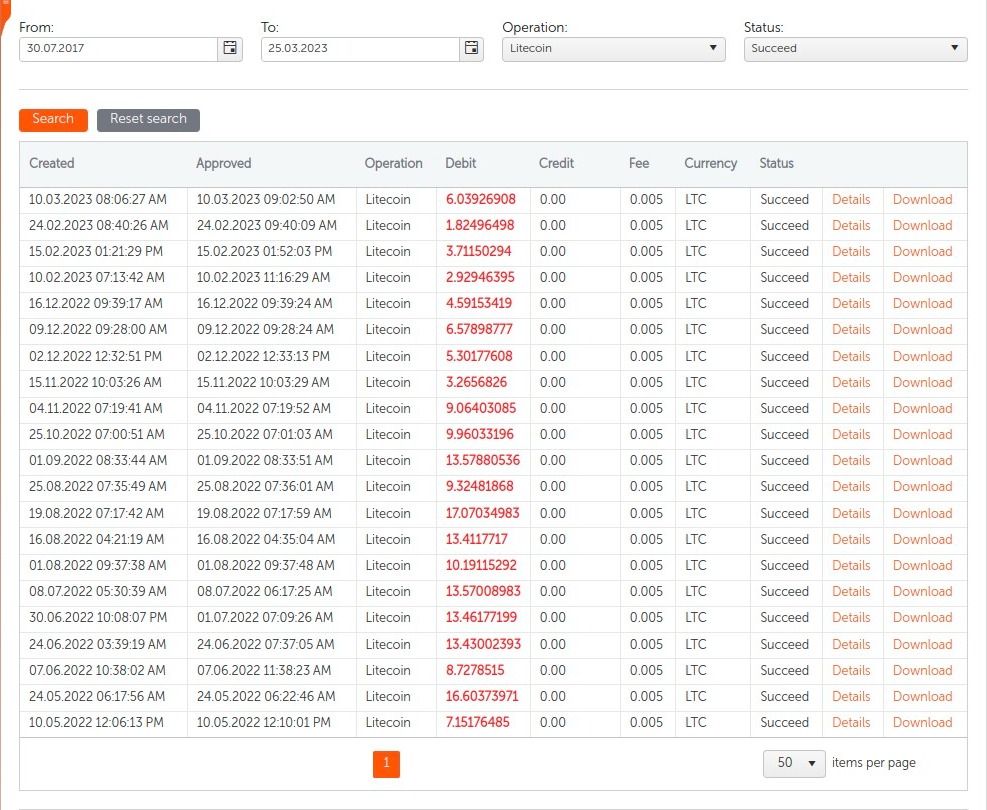Sort by the Created column header

click(52, 163)
